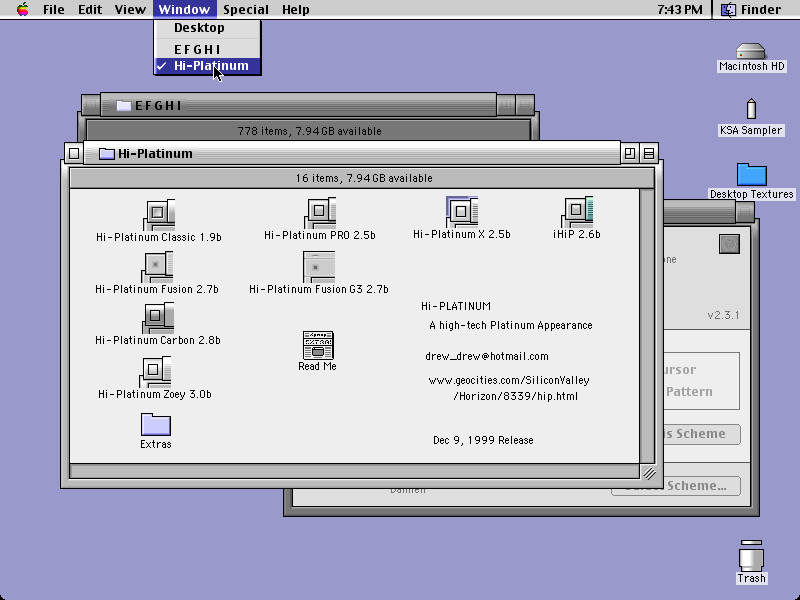
Task: Click the '/Horizon/8339/hip.html' label
Action: [x=515, y=396]
